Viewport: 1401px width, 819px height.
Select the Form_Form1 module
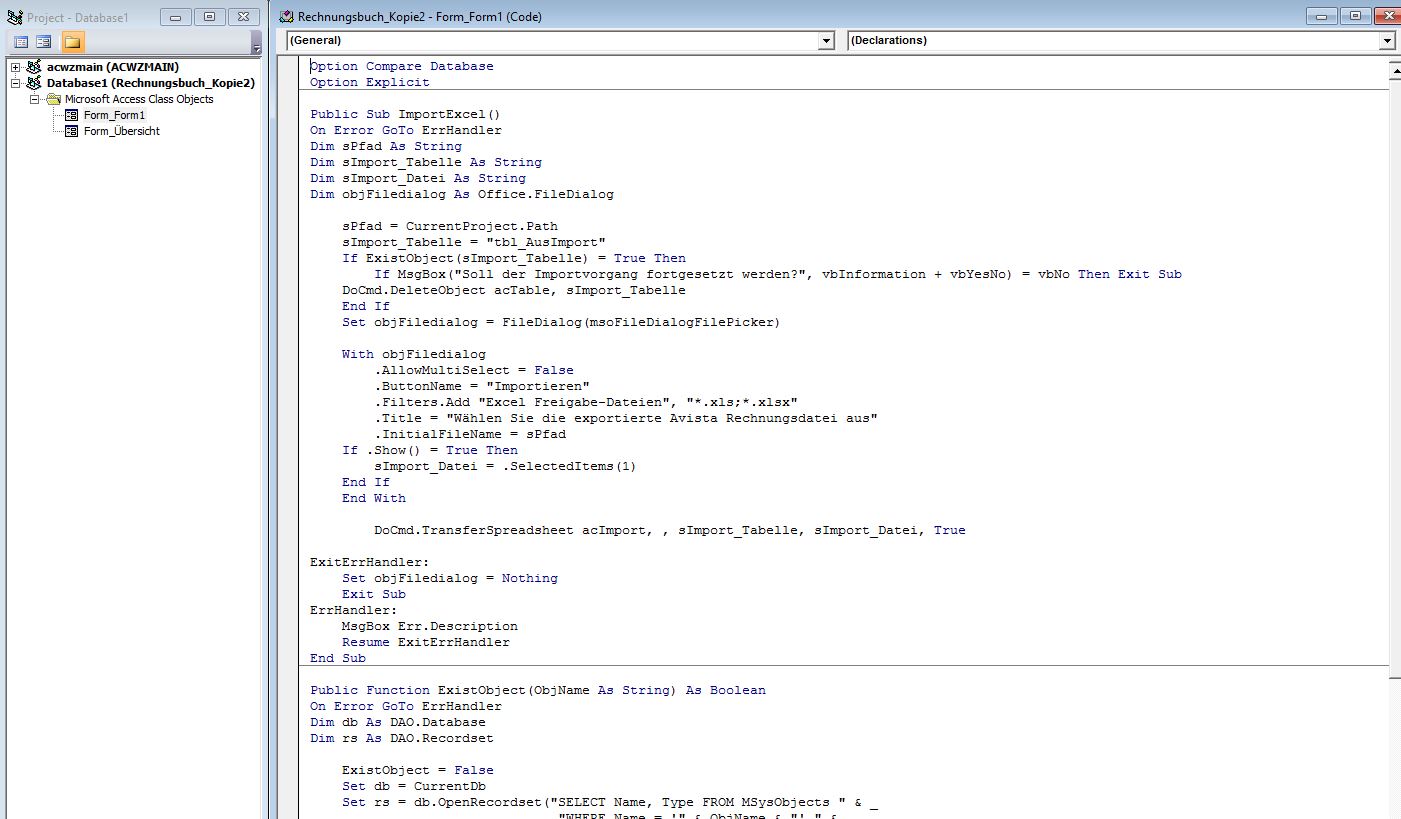114,115
